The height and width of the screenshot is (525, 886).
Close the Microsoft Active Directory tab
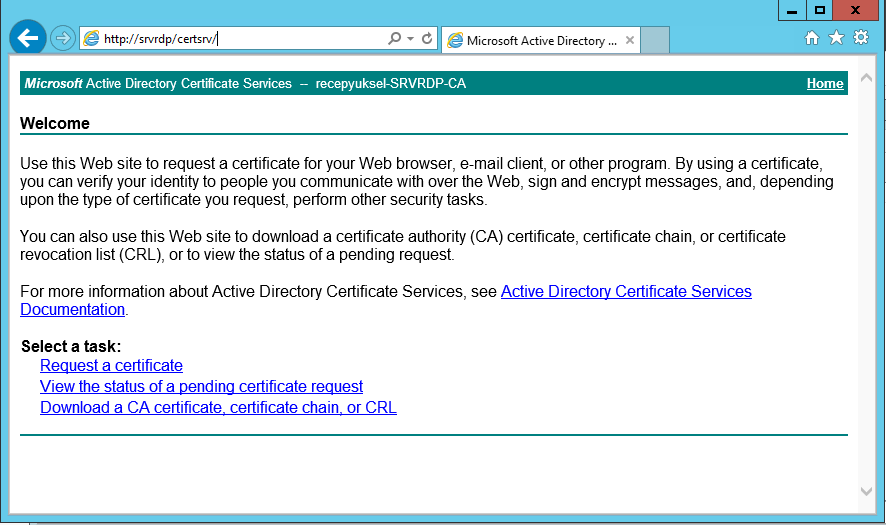(x=629, y=40)
